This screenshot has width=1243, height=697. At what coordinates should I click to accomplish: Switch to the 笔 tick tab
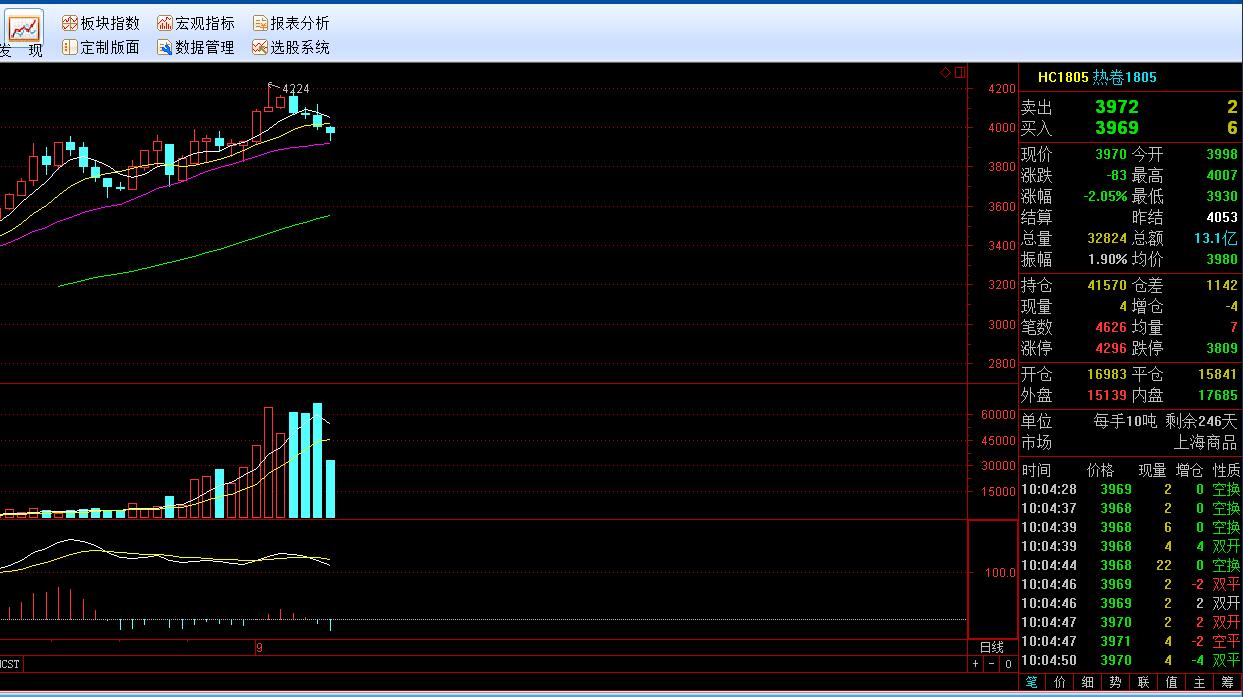(1032, 682)
